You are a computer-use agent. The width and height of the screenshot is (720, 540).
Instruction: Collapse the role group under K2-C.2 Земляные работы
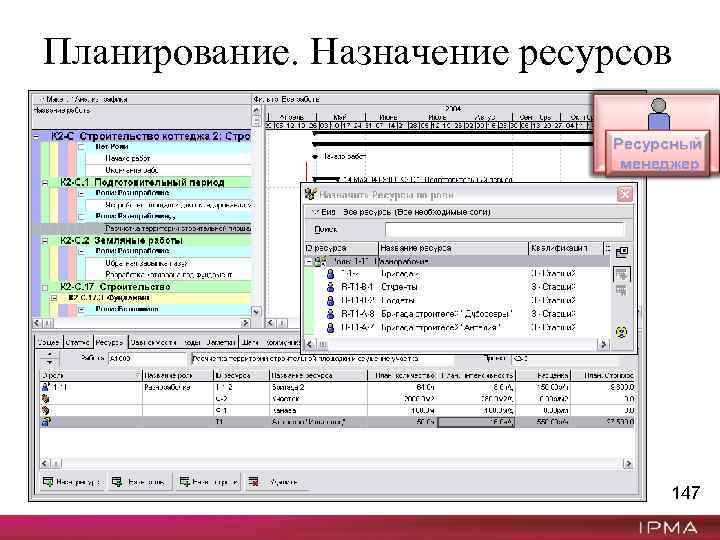(x=81, y=251)
